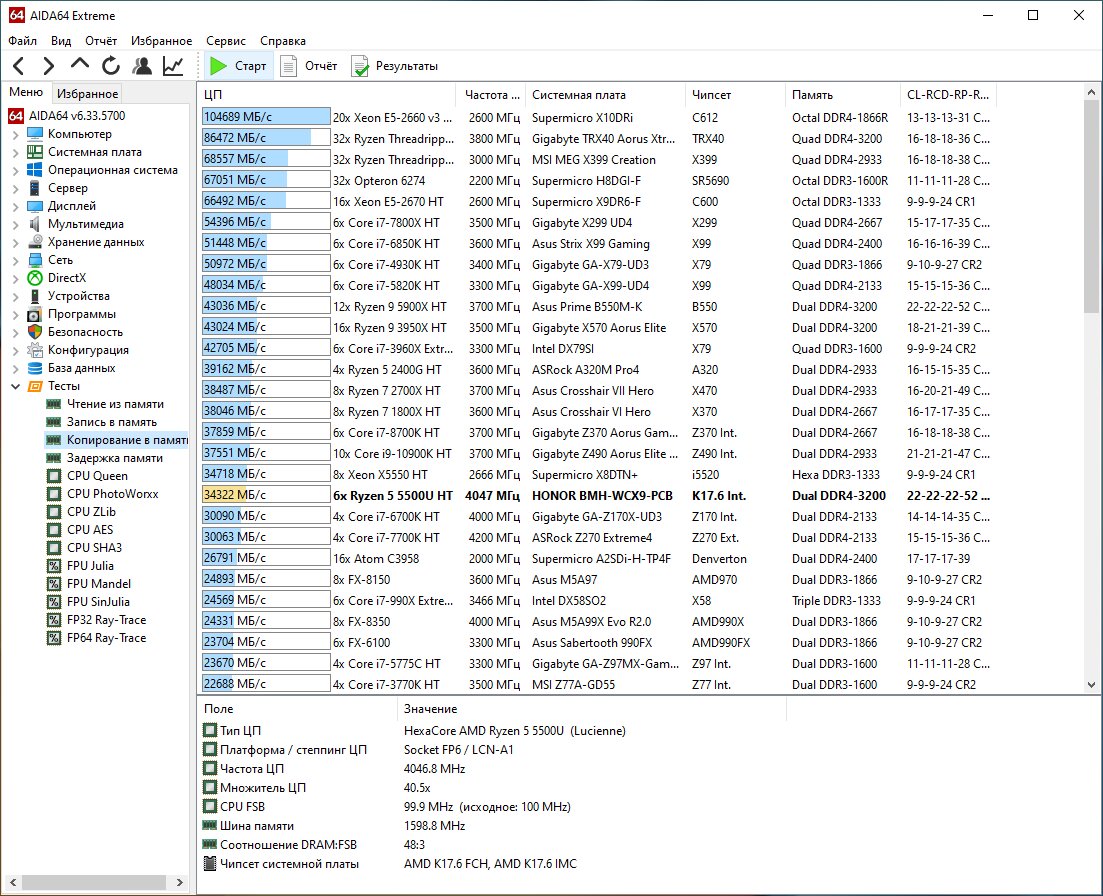Click the CPU Queen benchmark icon

click(x=53, y=476)
